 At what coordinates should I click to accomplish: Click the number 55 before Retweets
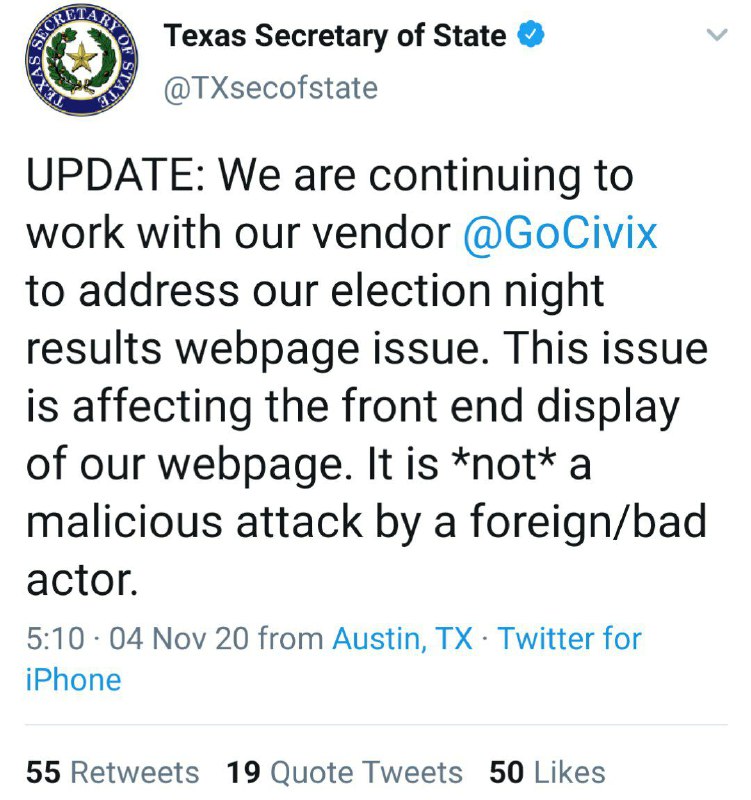[43, 772]
